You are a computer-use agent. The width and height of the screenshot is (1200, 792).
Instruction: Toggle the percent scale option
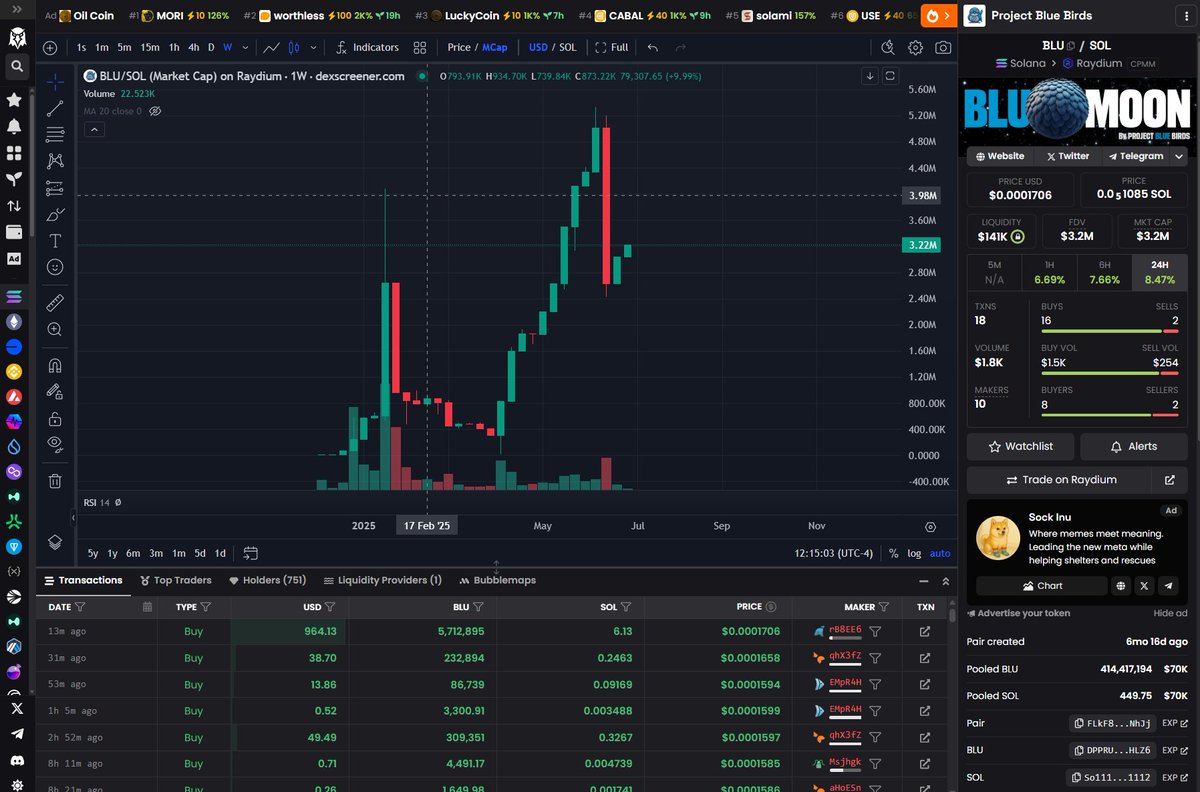pyautogui.click(x=893, y=553)
